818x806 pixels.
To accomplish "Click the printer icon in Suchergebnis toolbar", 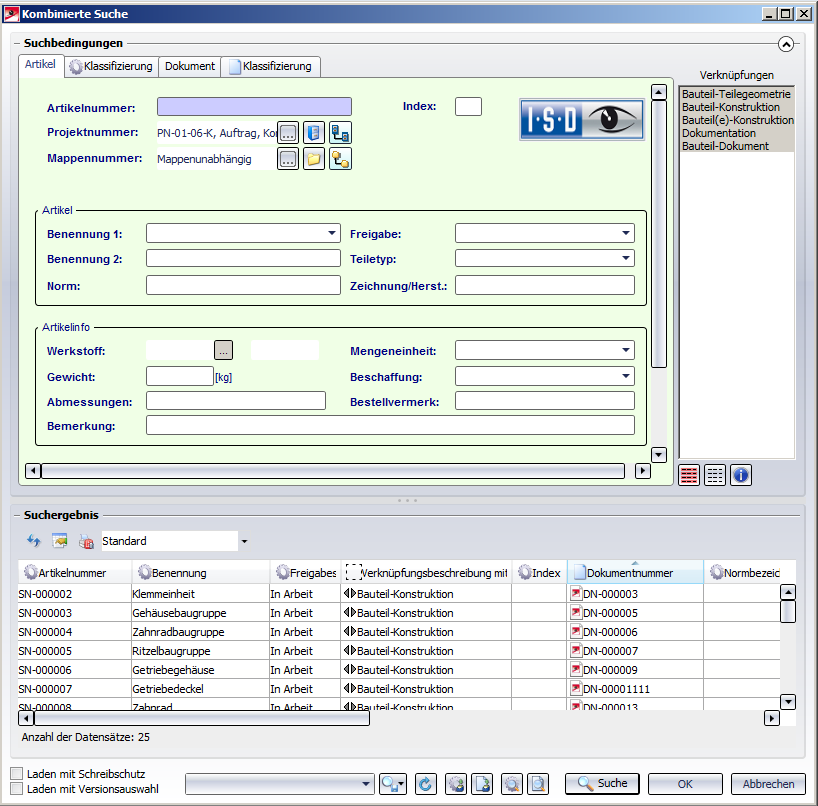I will [x=86, y=541].
